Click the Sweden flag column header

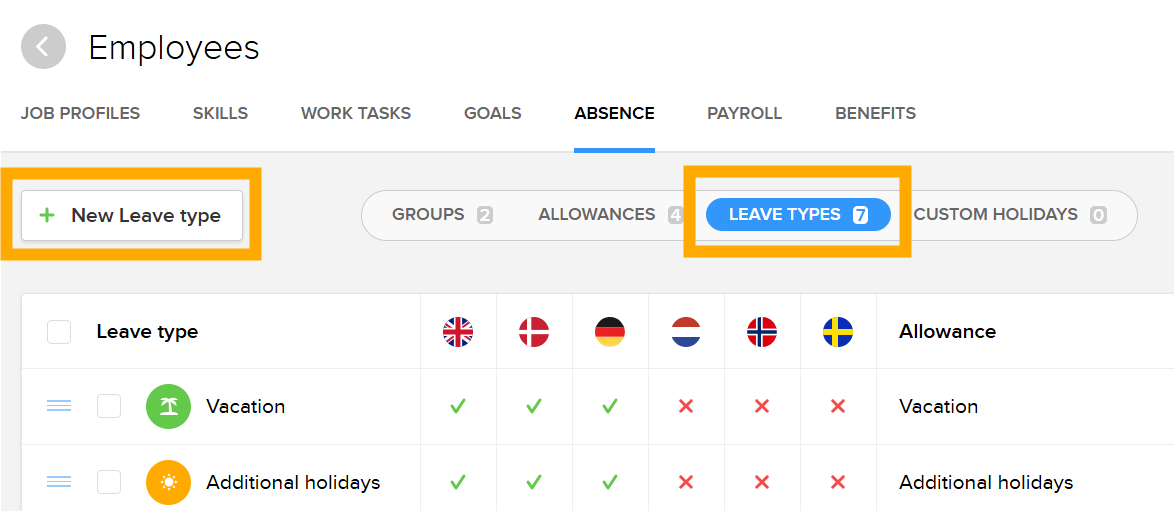(x=838, y=332)
